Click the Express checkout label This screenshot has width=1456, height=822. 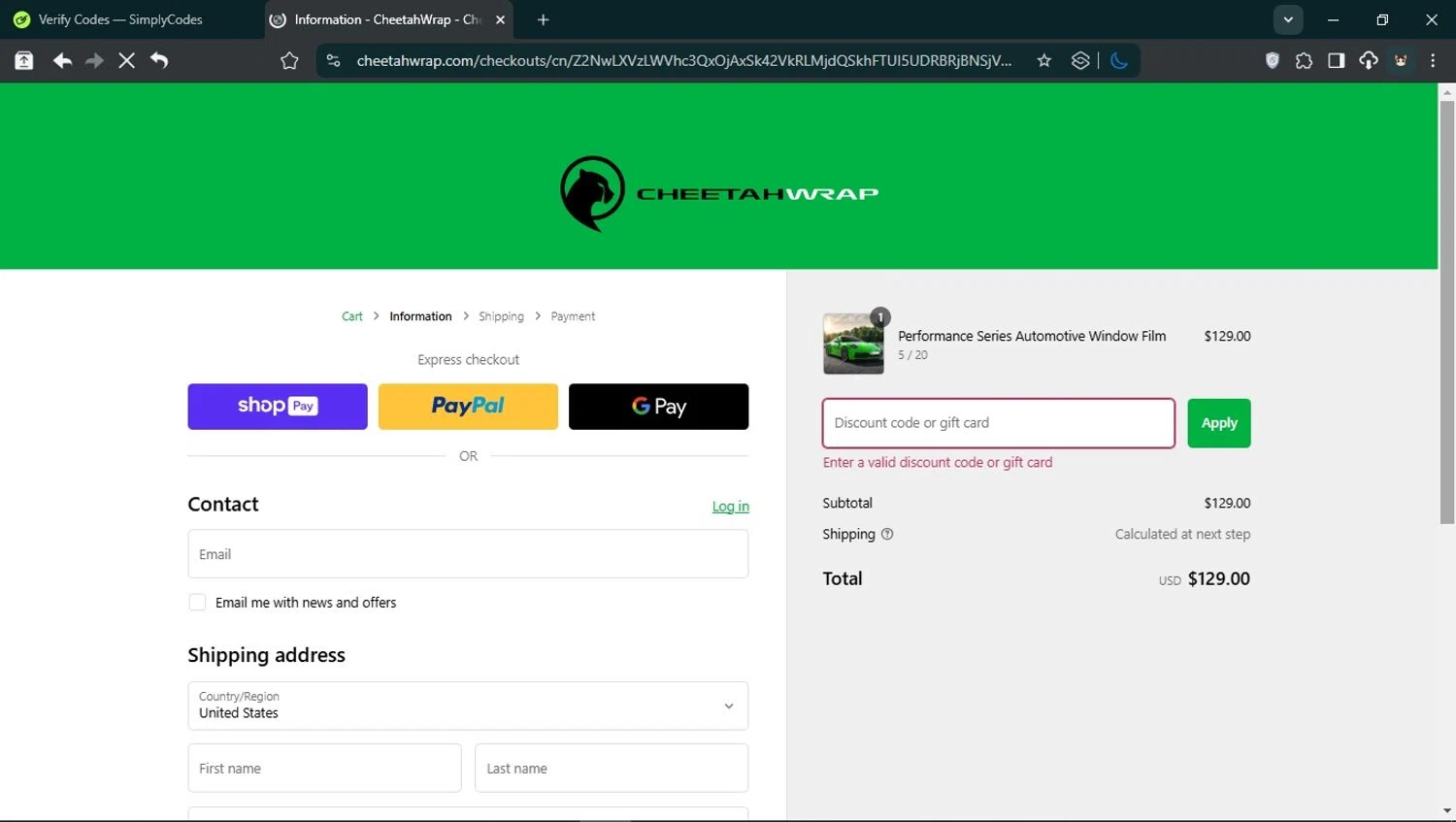click(x=468, y=360)
